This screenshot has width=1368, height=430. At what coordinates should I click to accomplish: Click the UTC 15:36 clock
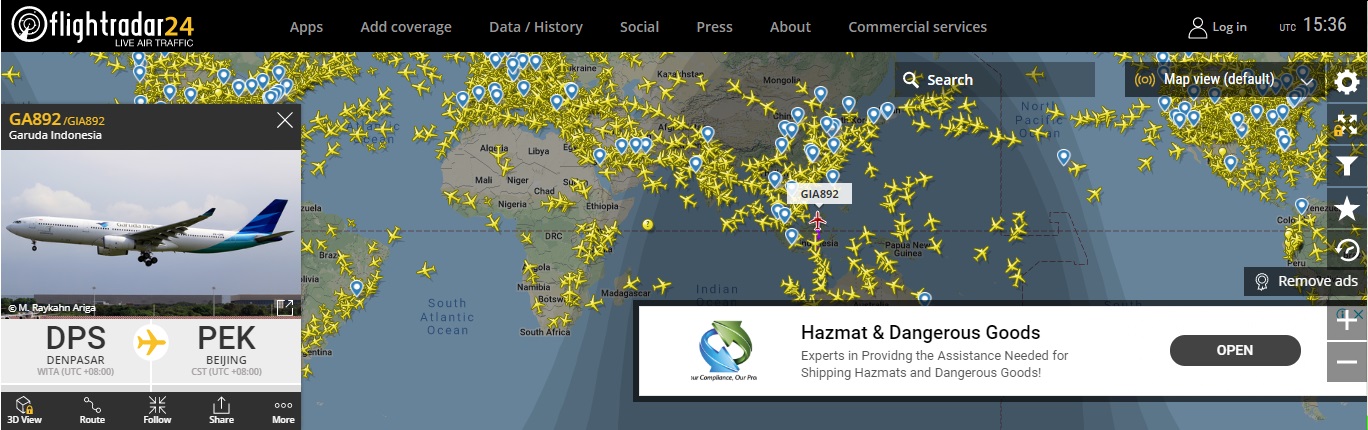1313,26
